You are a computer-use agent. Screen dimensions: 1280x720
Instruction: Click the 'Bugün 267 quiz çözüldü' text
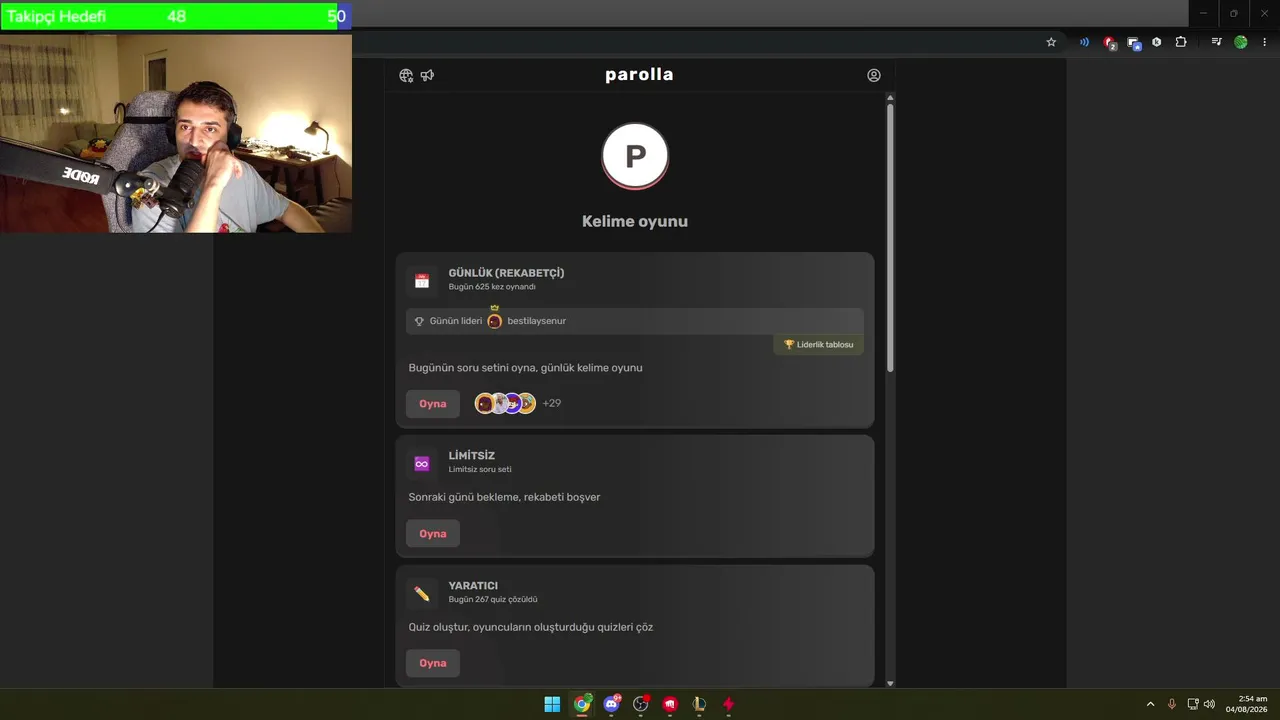pos(493,600)
